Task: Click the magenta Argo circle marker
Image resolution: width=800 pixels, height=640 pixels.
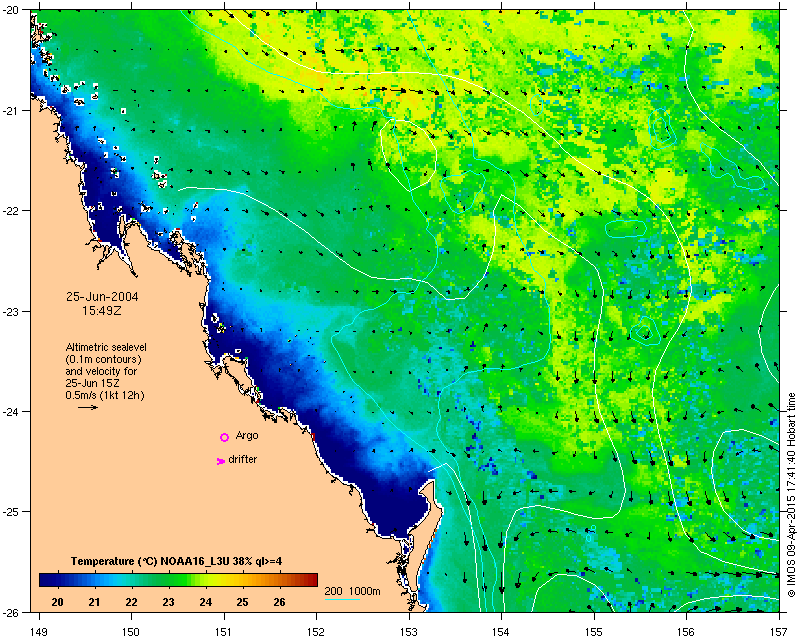Action: coord(224,437)
